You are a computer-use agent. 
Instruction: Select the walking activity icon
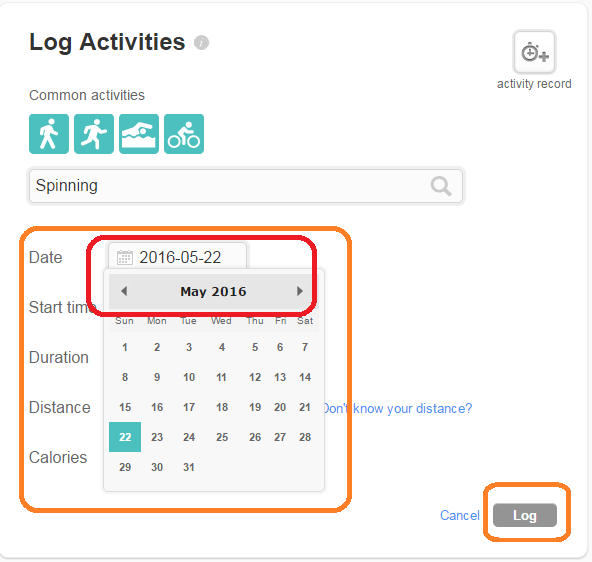tap(49, 134)
